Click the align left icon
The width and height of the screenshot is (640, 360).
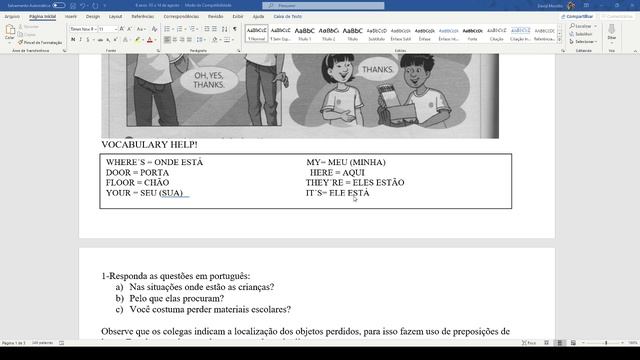click(x=167, y=40)
